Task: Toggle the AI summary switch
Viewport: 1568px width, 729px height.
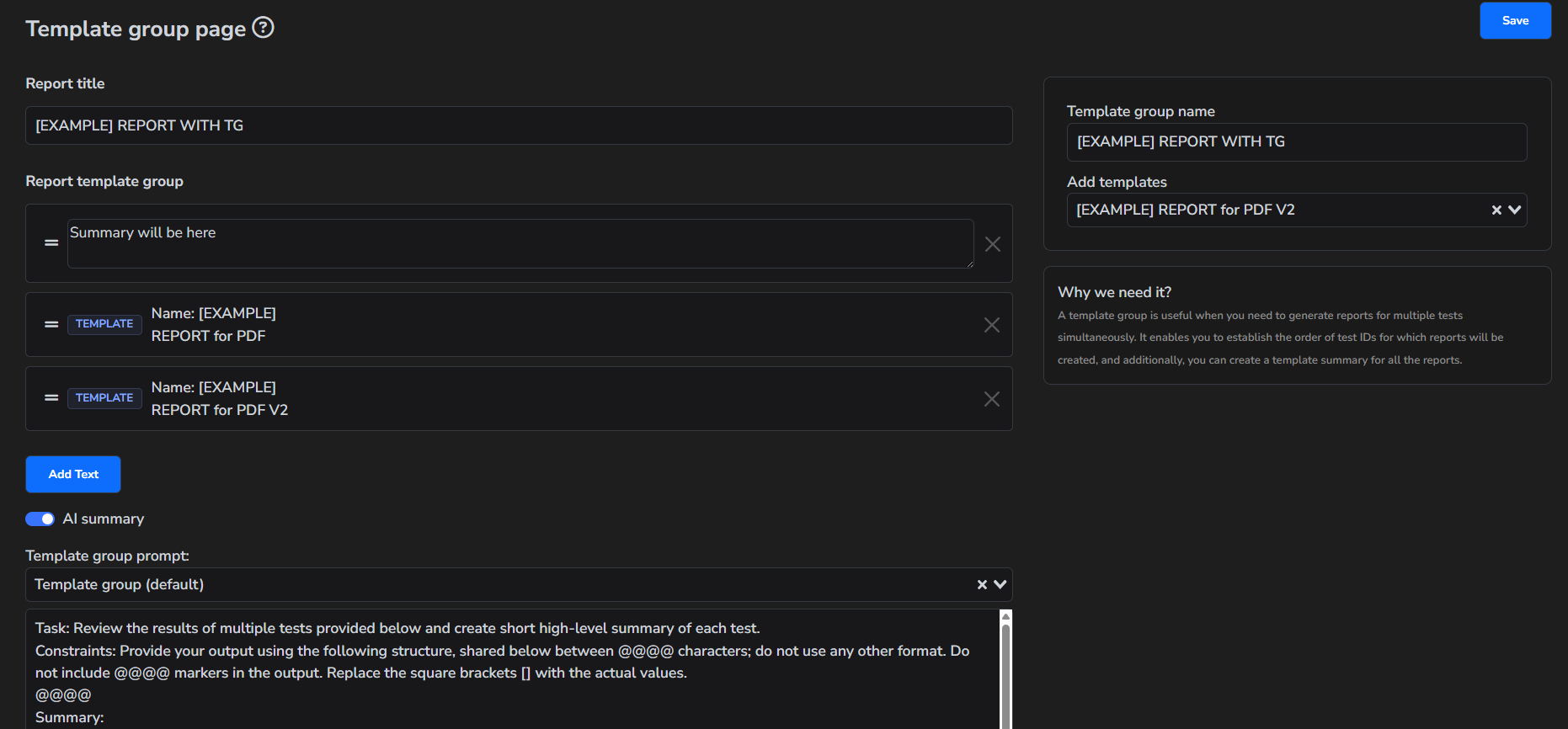Action: tap(40, 519)
